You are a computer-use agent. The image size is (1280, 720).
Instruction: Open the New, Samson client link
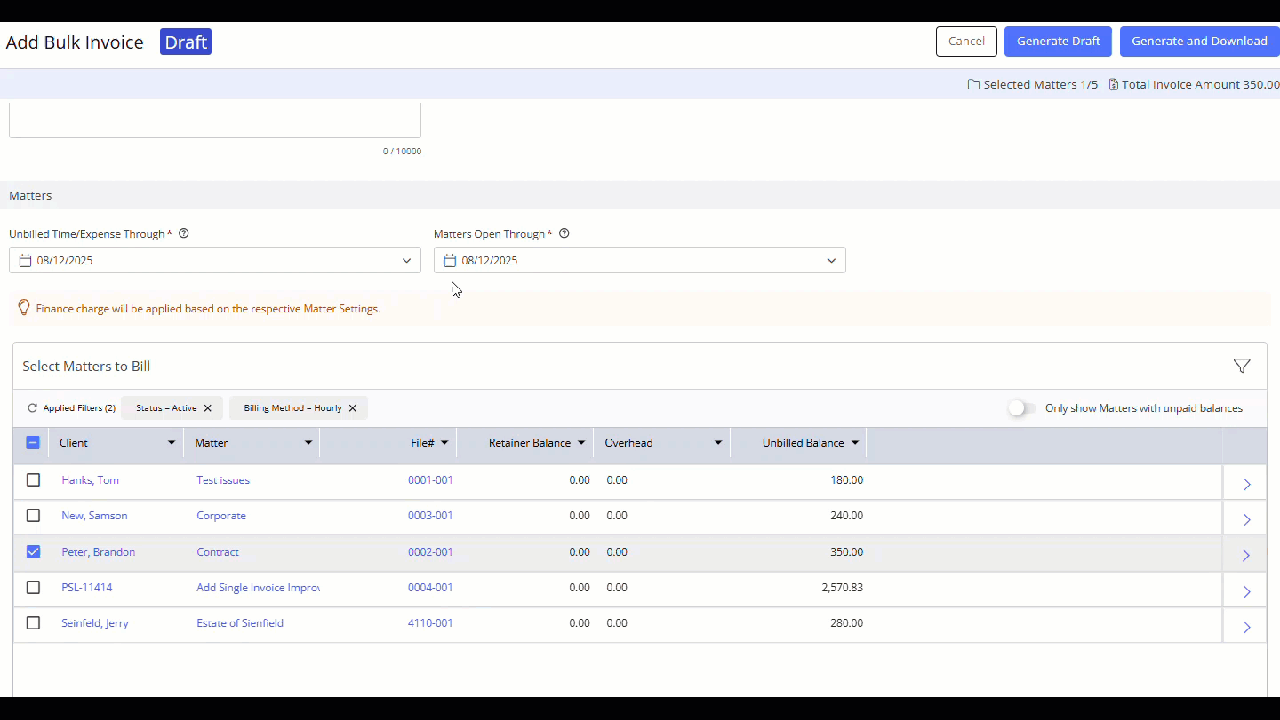[x=94, y=515]
